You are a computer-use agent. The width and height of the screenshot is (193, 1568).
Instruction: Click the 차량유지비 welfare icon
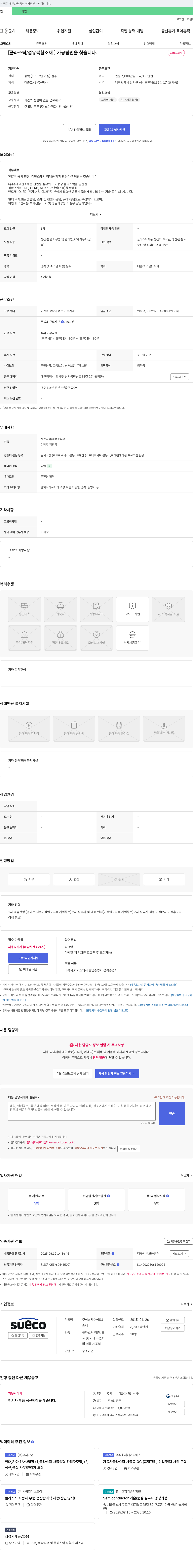[x=96, y=609]
